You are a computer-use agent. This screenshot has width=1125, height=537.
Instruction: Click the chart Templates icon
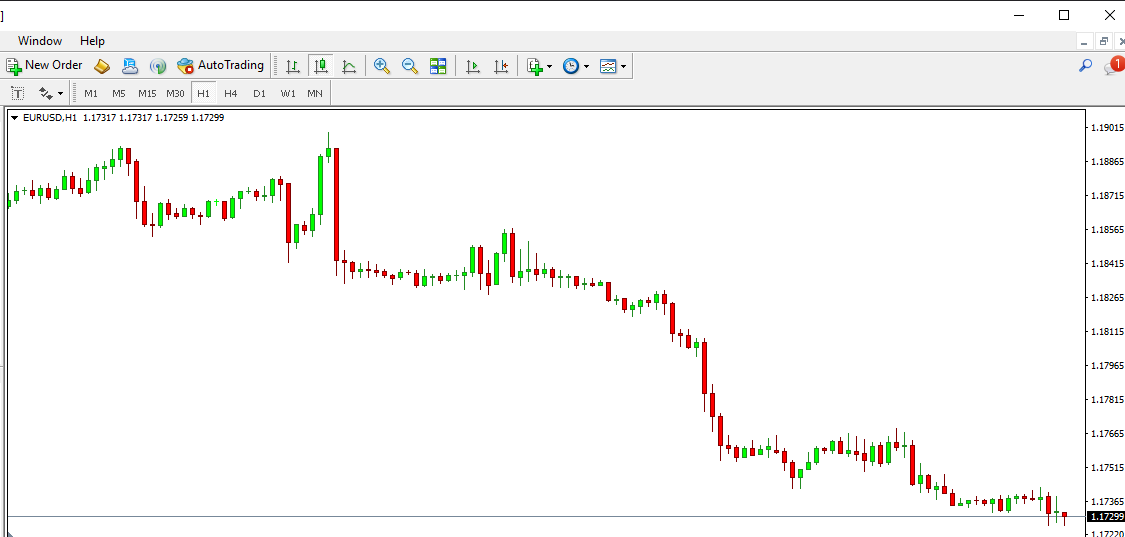click(608, 66)
